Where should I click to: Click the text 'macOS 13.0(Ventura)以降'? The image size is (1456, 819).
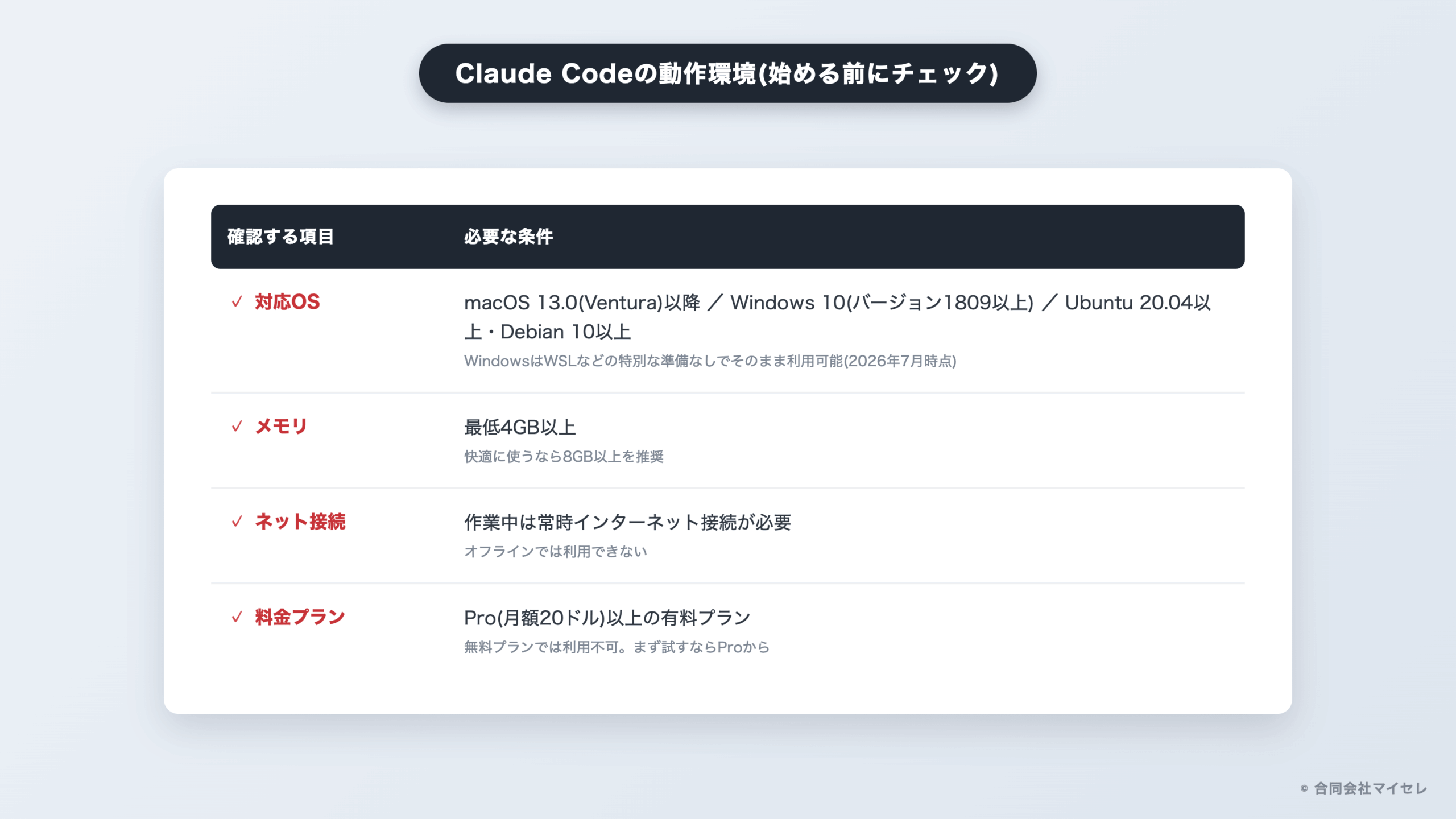[582, 303]
